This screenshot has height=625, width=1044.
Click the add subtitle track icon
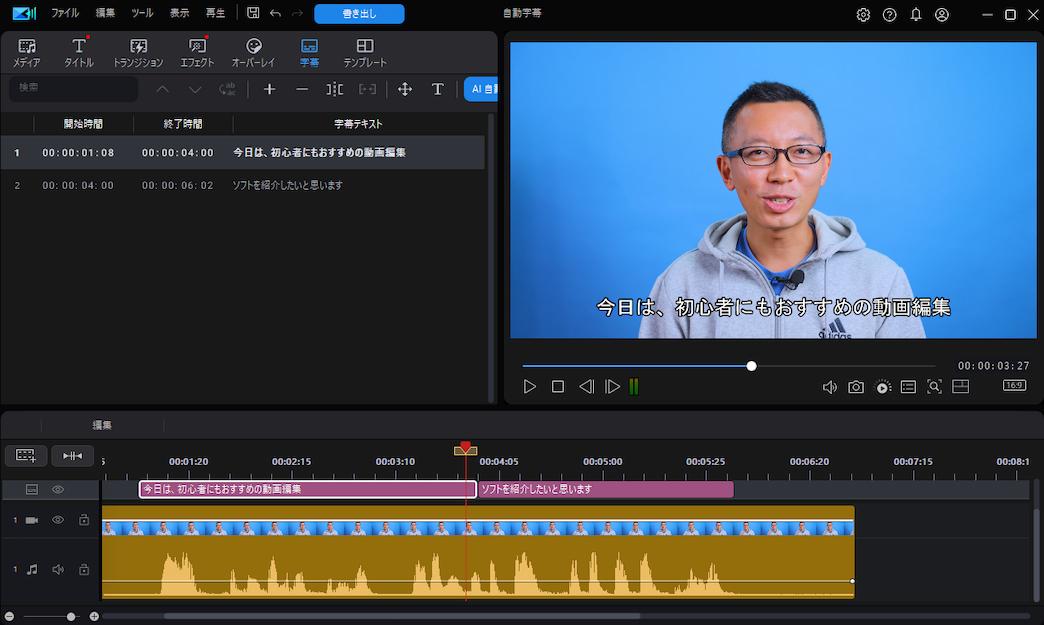pyautogui.click(x=25, y=455)
